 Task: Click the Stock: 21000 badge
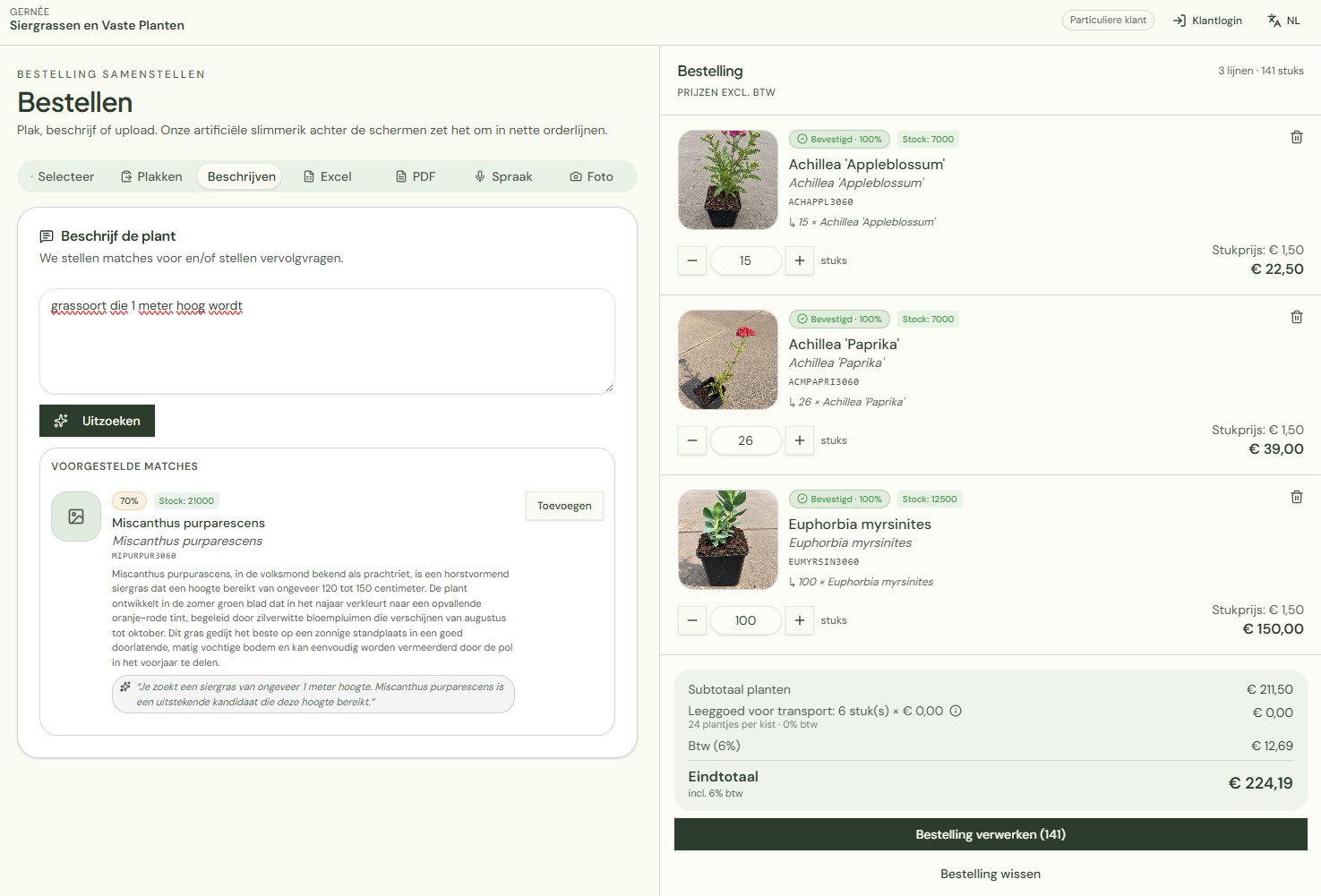[x=186, y=501]
